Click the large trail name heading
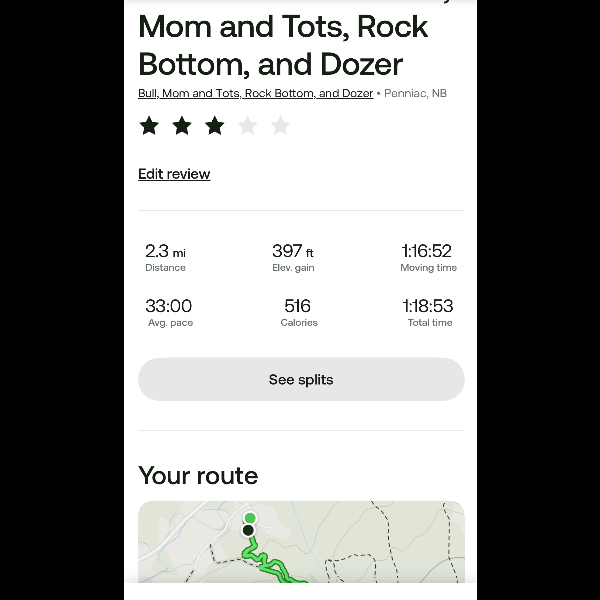This screenshot has height=600, width=600. tap(283, 45)
